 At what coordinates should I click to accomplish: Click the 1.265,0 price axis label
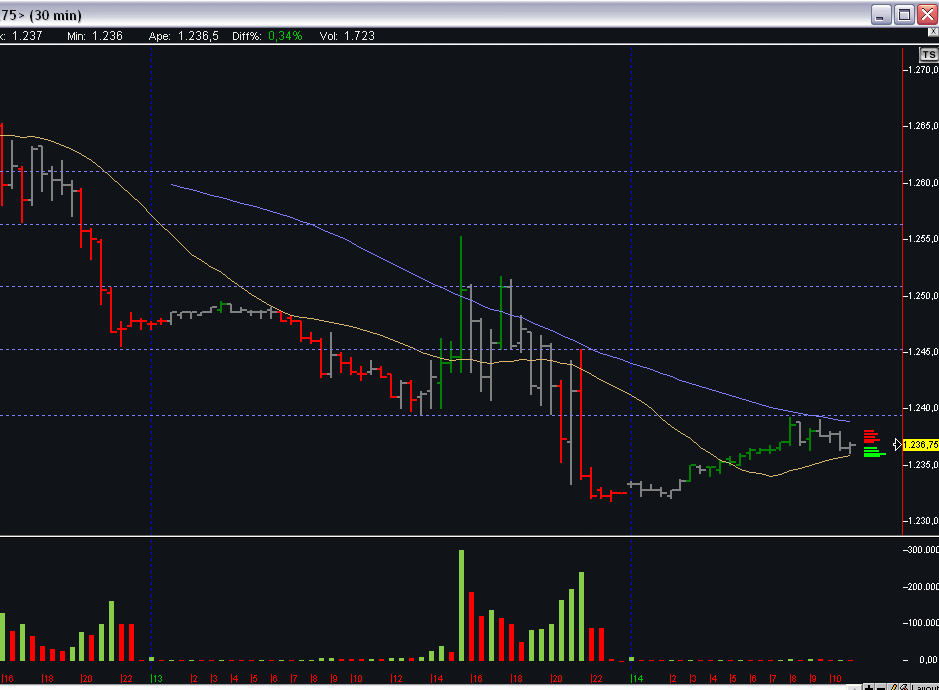click(922, 126)
